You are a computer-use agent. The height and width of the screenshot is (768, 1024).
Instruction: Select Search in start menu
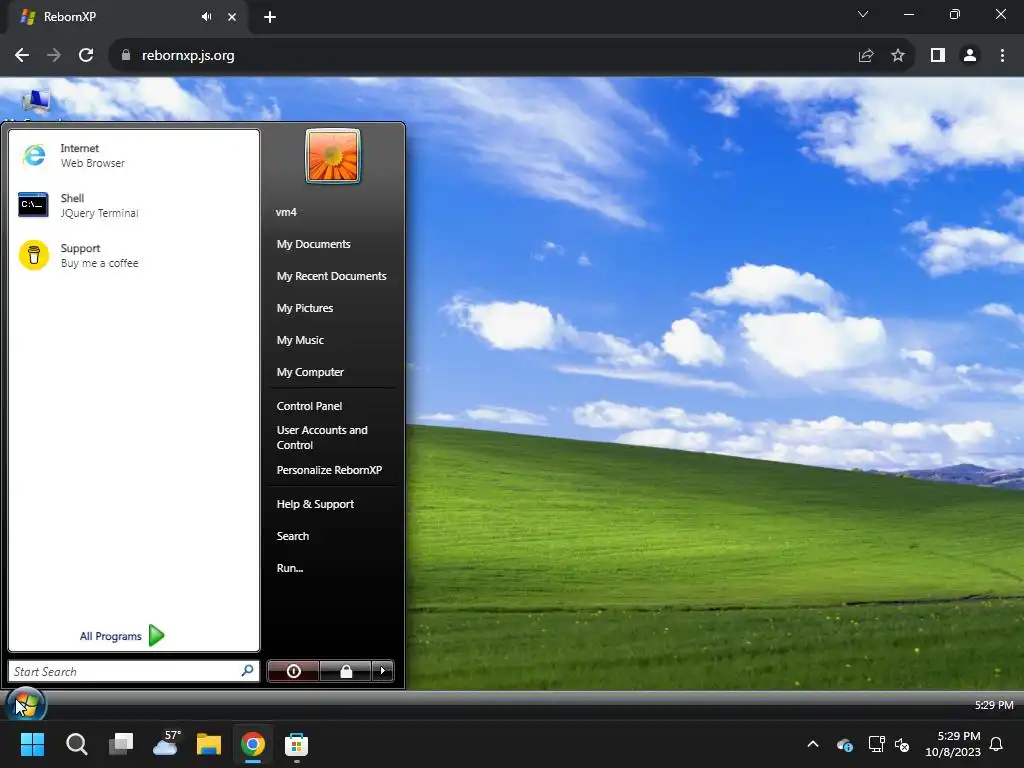pos(293,536)
